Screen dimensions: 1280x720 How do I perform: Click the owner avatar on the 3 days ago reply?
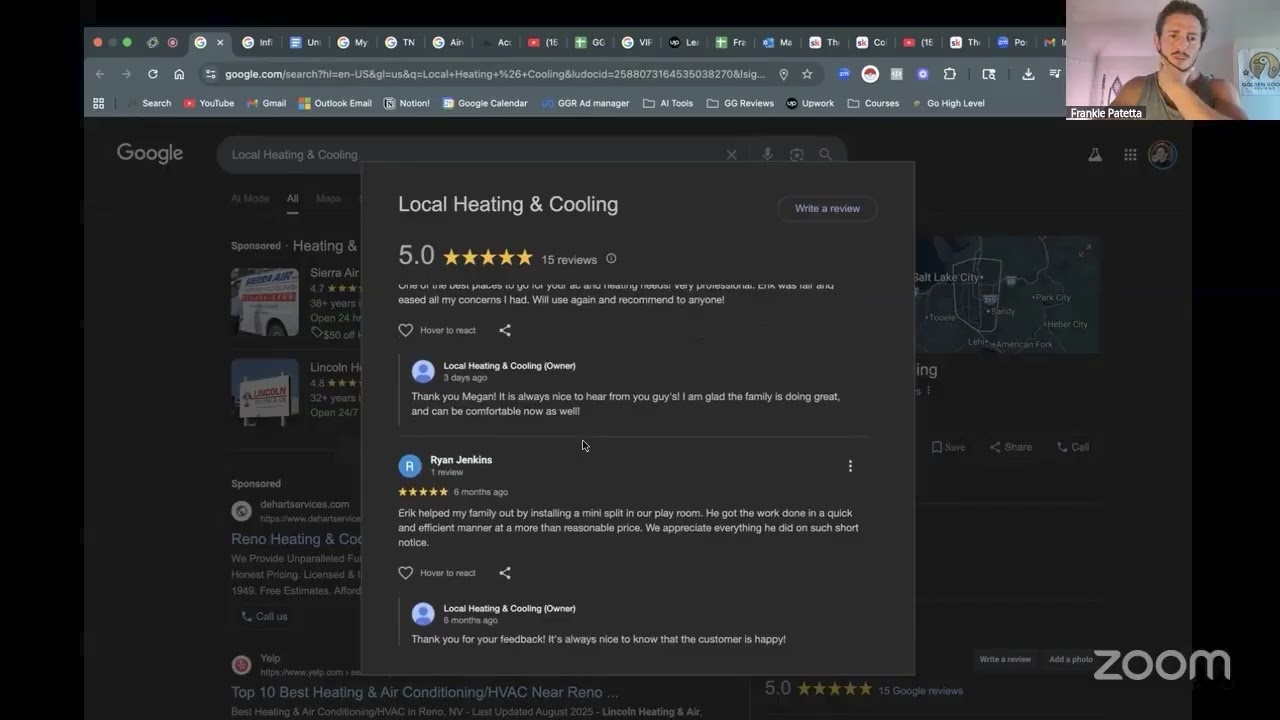[x=423, y=371]
